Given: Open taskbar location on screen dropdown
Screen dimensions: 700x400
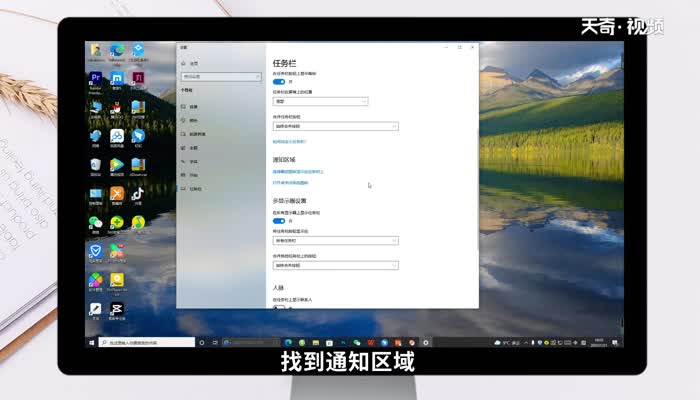Looking at the screenshot, I should pos(321,101).
